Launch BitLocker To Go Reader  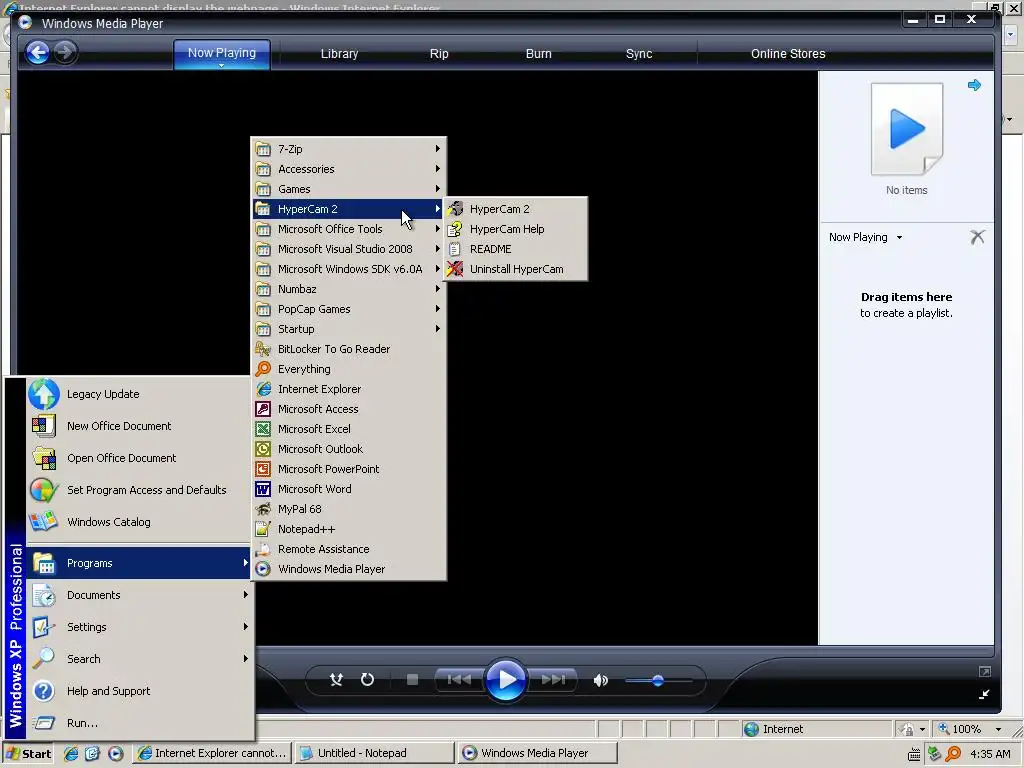pos(349,349)
